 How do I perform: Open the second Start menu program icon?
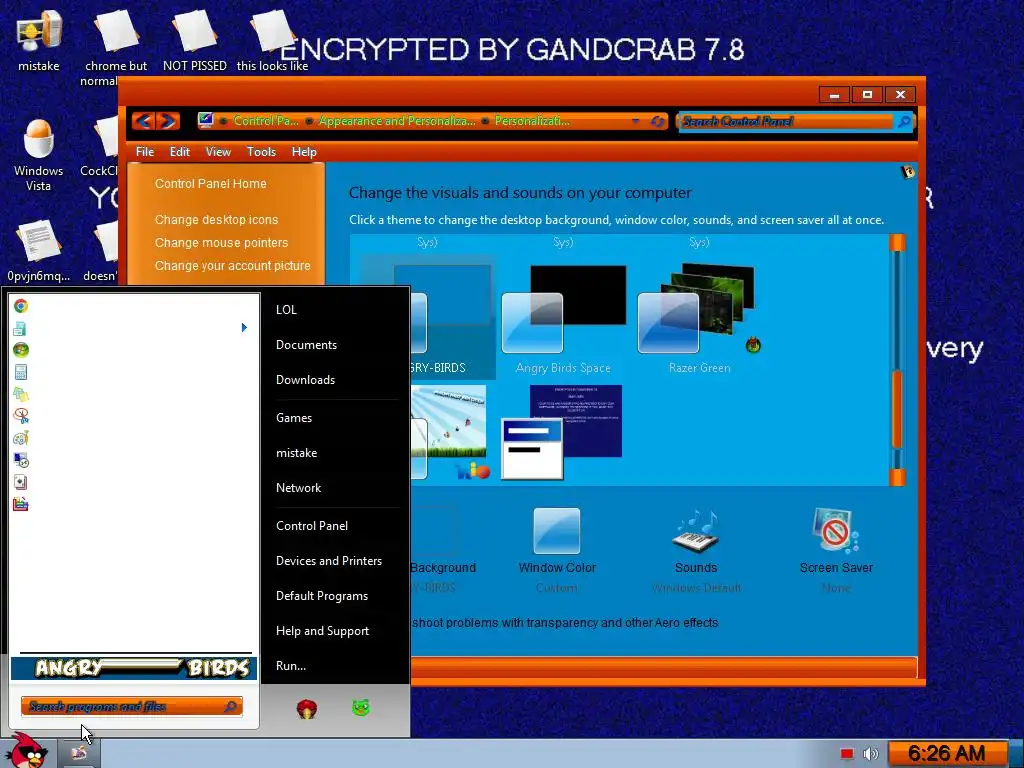pos(21,328)
